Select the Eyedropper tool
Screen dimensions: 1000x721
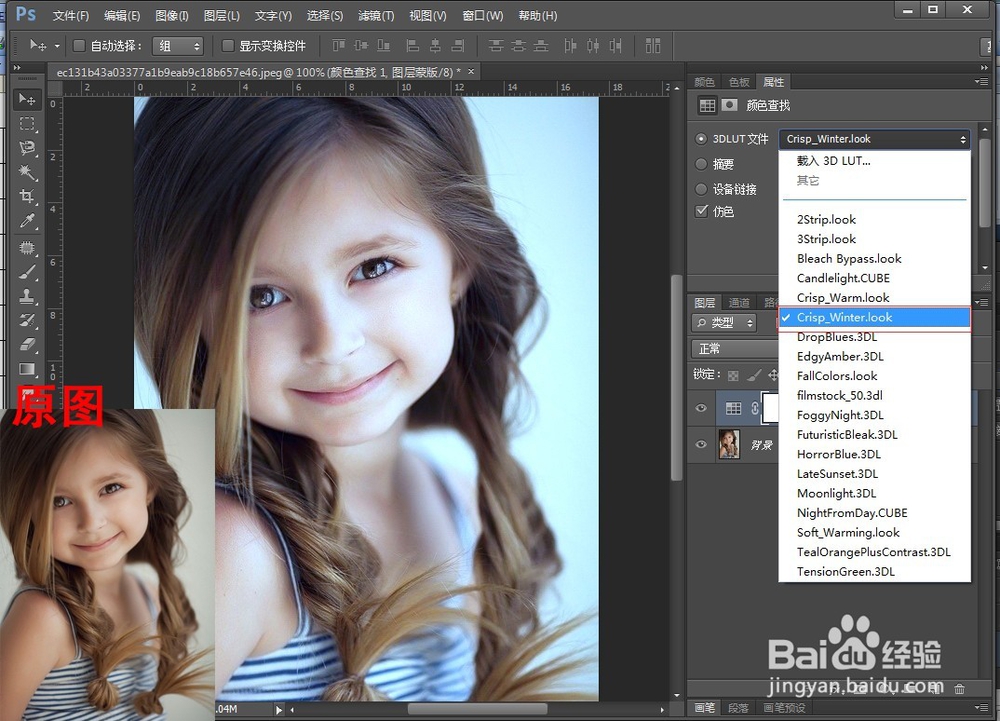[28, 221]
